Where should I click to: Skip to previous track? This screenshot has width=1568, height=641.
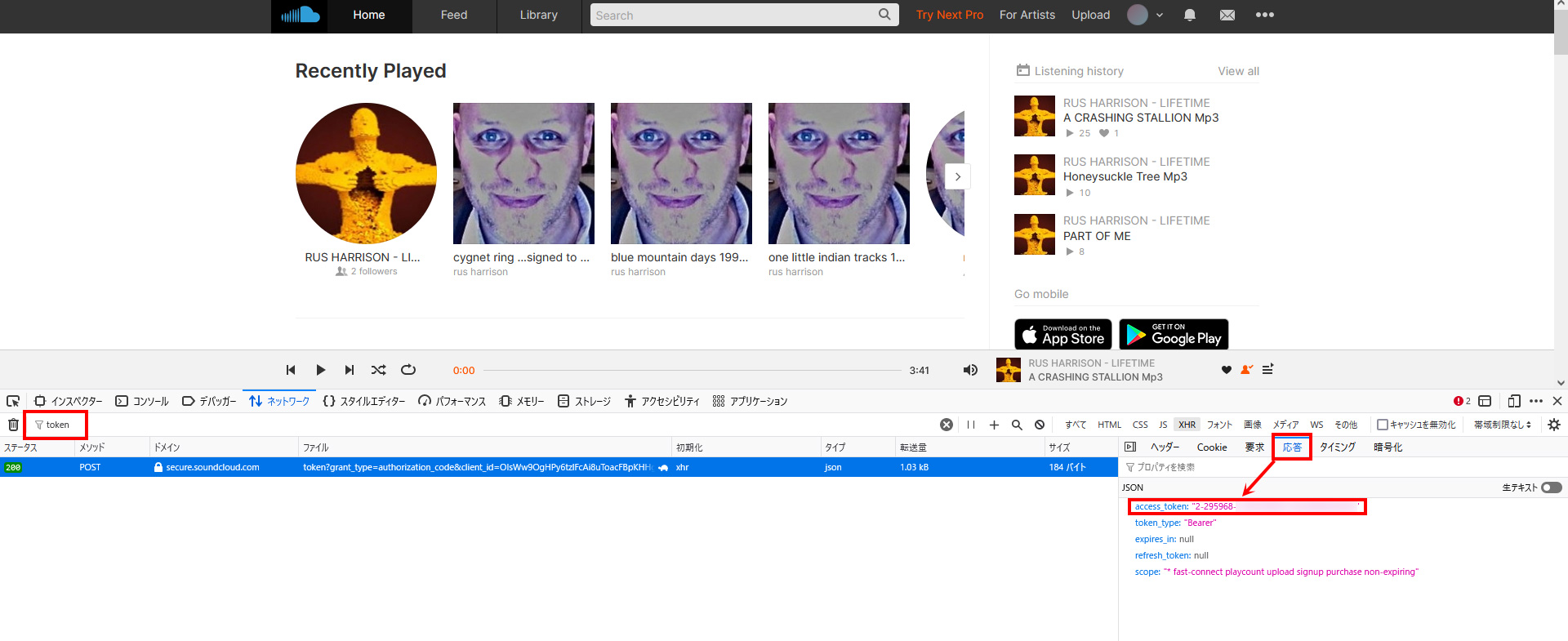coord(291,370)
